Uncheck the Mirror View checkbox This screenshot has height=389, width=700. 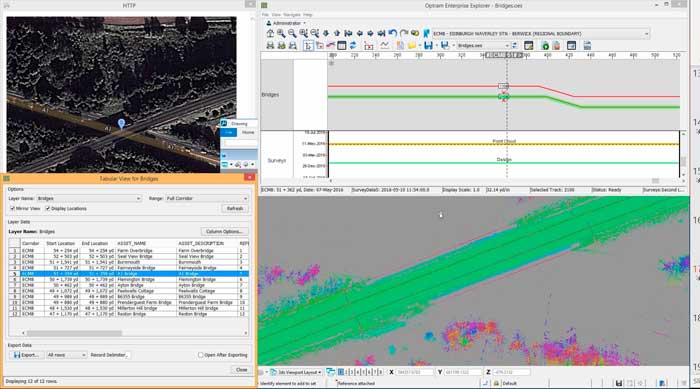(x=12, y=209)
